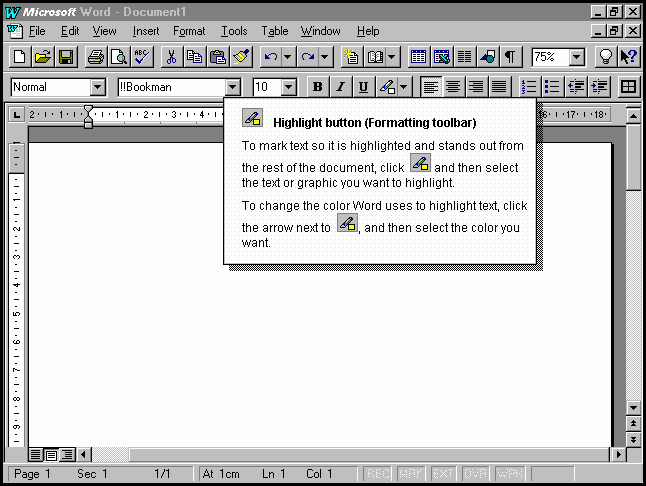Screen dimensions: 646x486
Task: Click the Word document control icon
Action: tap(15, 31)
